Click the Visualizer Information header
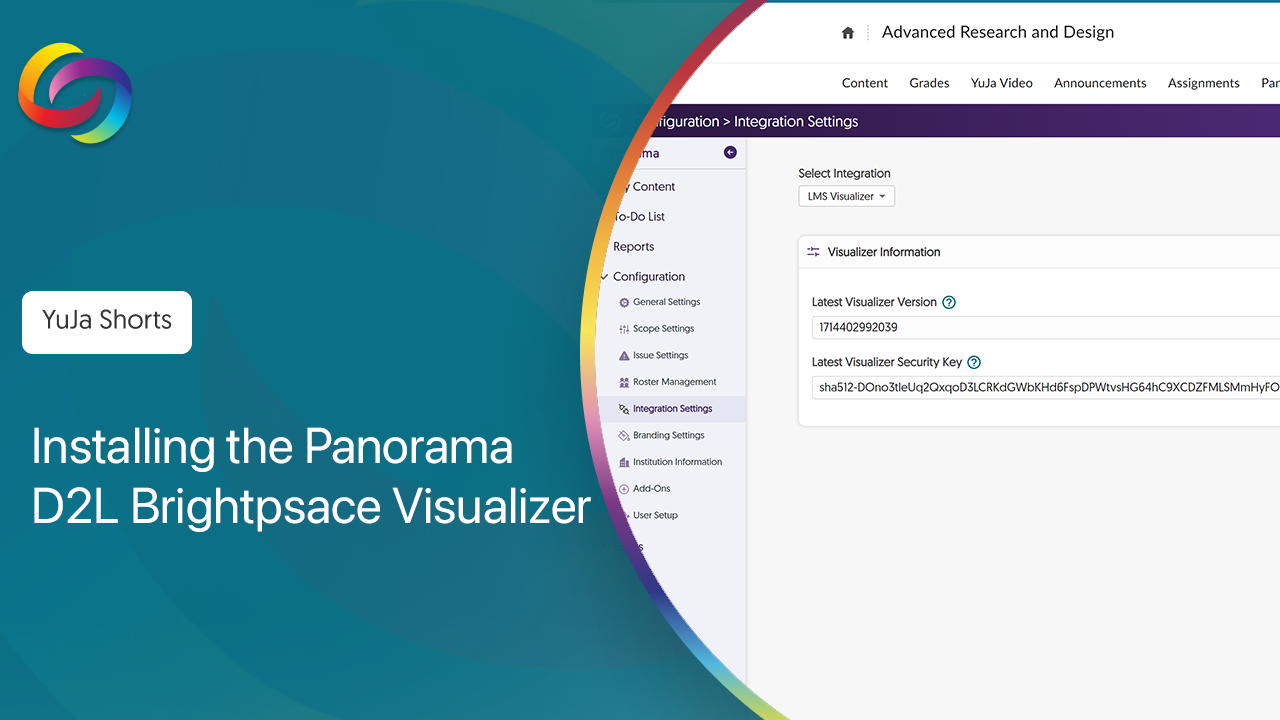1280x720 pixels. coord(884,252)
